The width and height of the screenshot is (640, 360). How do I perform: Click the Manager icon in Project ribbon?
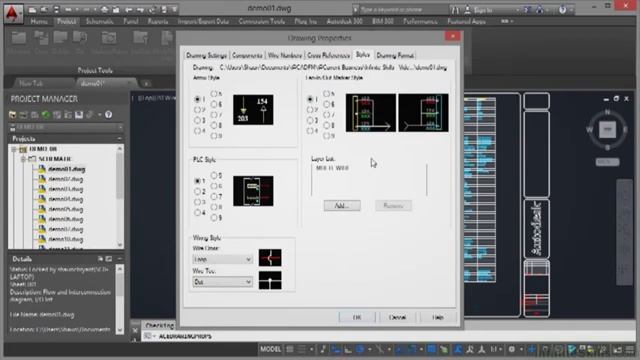(x=19, y=38)
